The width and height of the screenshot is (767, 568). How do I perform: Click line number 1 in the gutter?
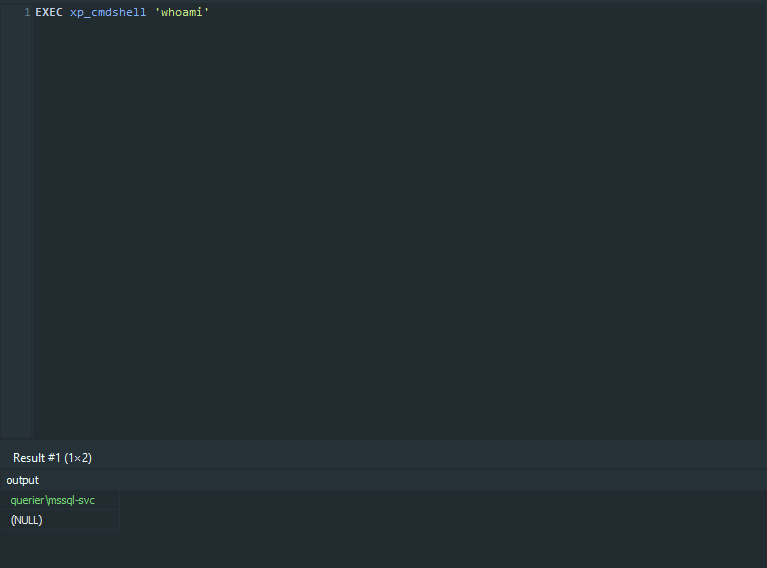coord(27,12)
